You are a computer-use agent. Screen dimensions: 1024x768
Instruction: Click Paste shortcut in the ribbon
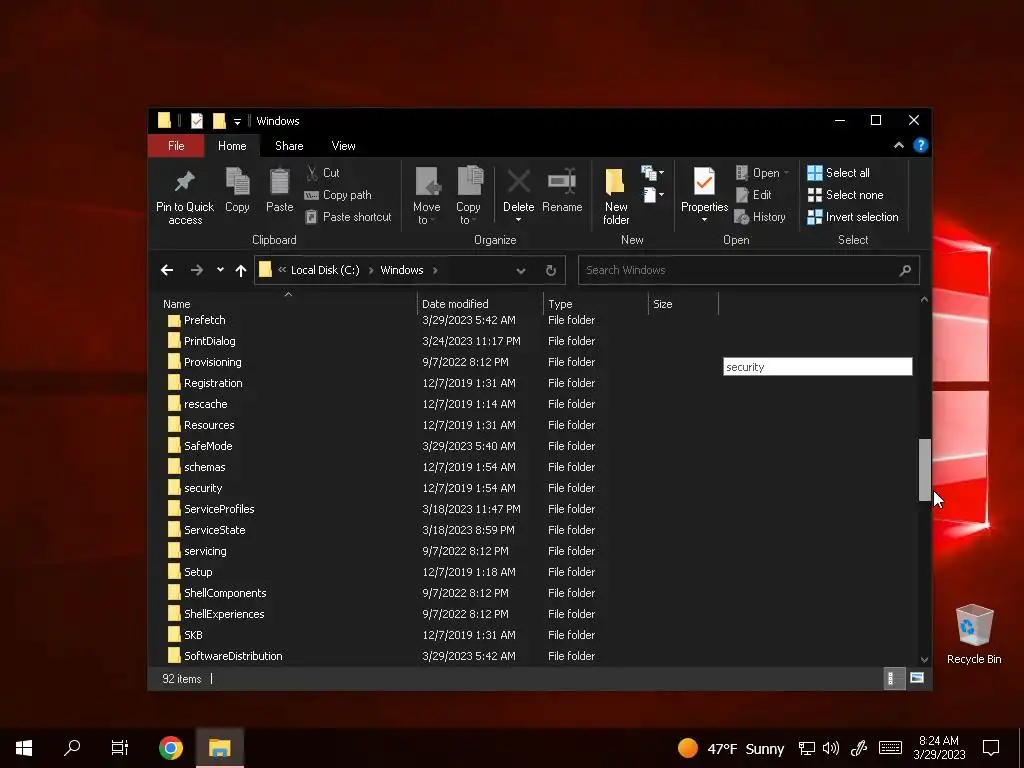click(x=349, y=217)
